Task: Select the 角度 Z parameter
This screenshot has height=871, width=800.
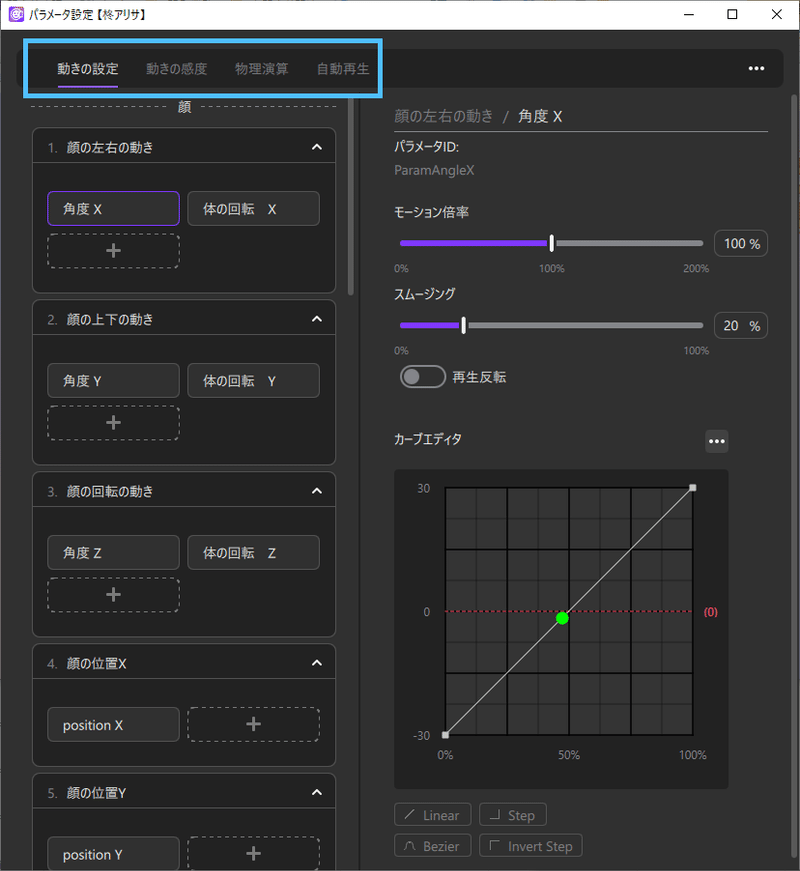Action: pyautogui.click(x=113, y=553)
